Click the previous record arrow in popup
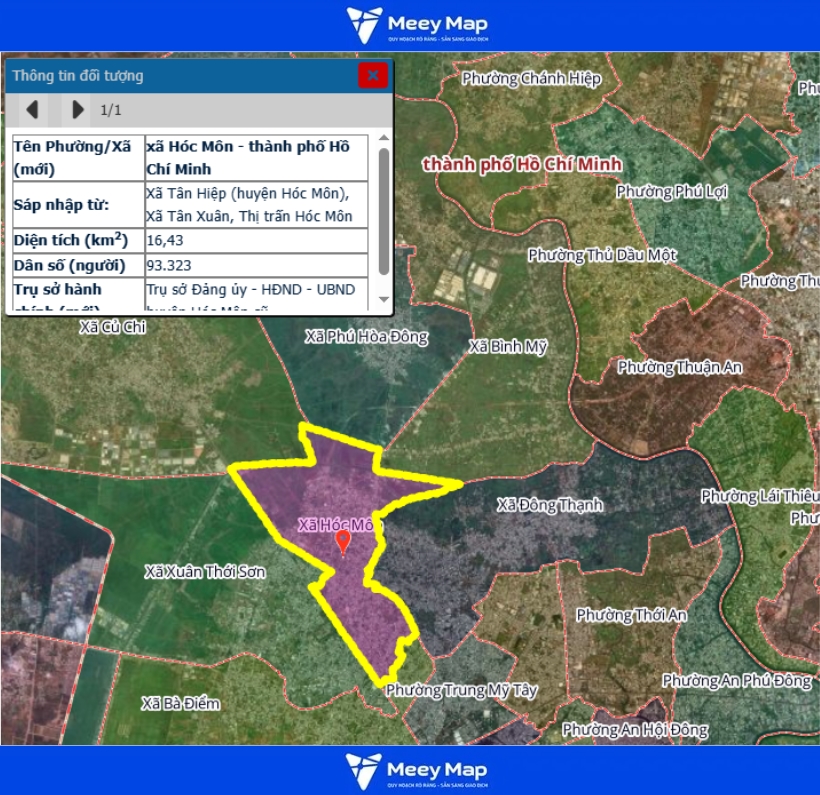Screen dimensions: 820x795 (x=32, y=109)
